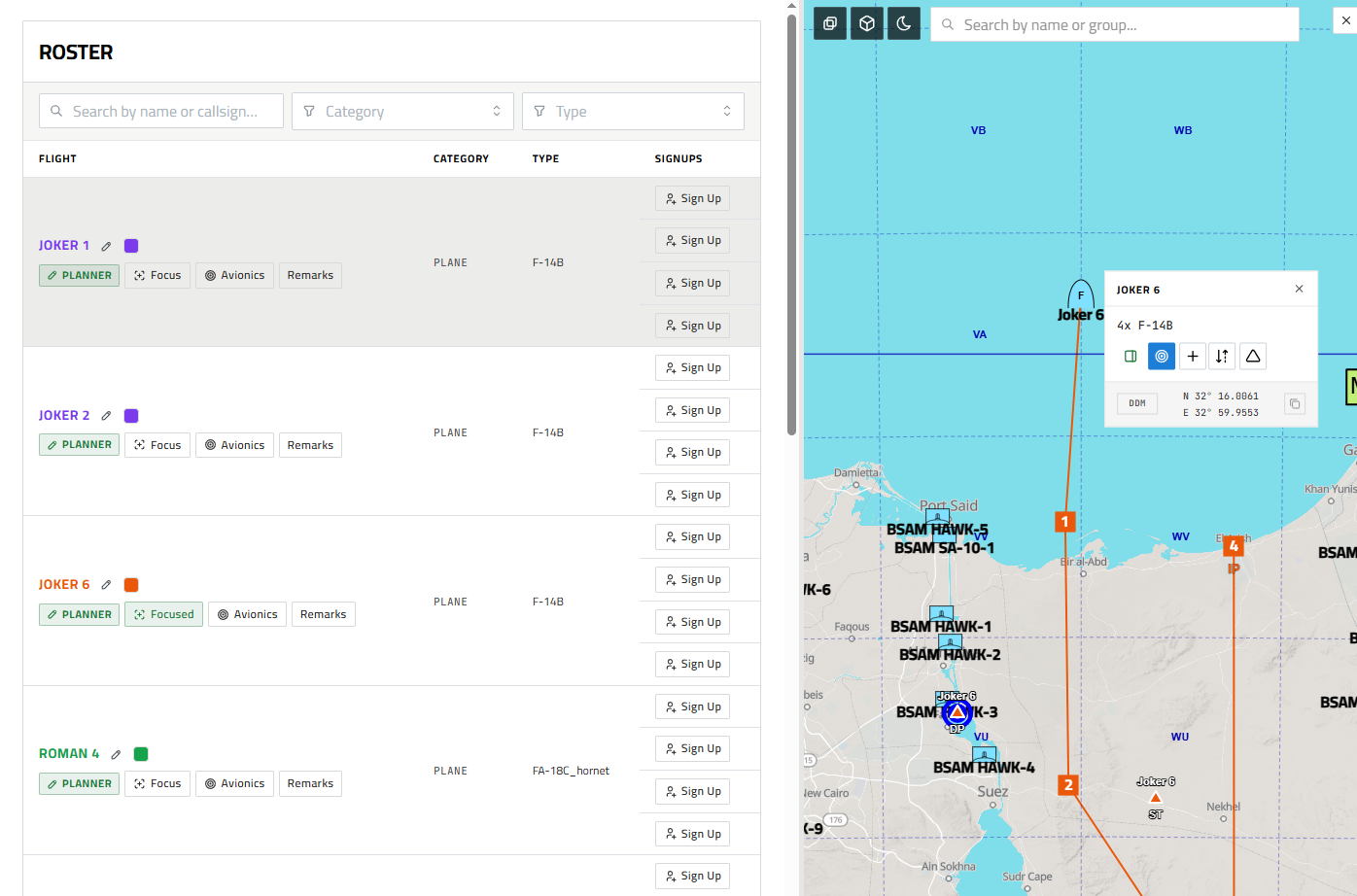1357x896 pixels.
Task: Select the BSAM HAWK-2 site icon
Action: (x=950, y=641)
